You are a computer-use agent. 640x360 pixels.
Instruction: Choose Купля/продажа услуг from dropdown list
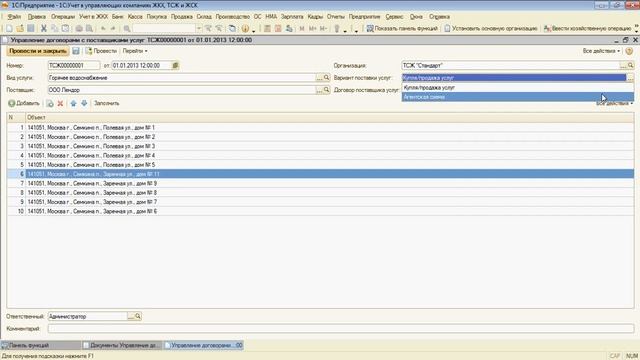click(518, 87)
